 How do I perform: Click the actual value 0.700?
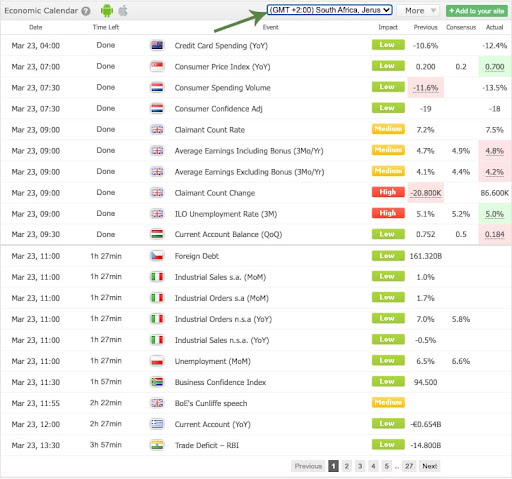(x=494, y=67)
